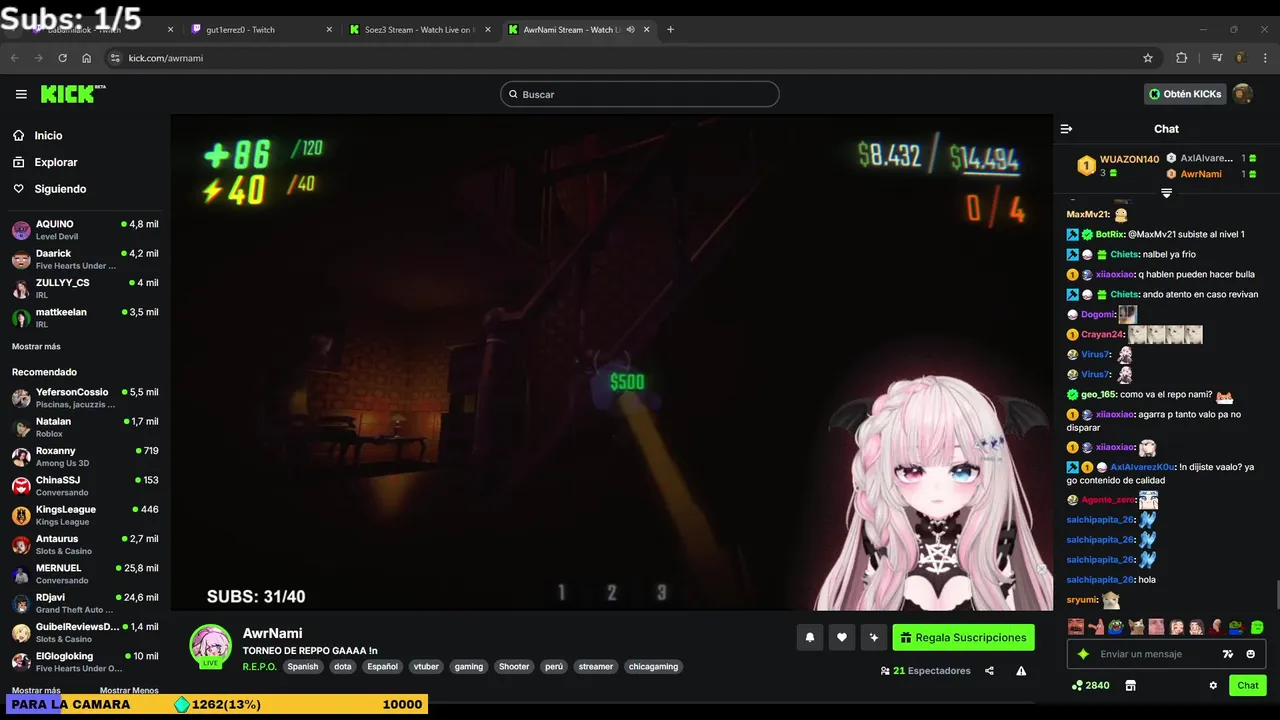
Task: Select the Spanish tag
Action: tap(303, 667)
